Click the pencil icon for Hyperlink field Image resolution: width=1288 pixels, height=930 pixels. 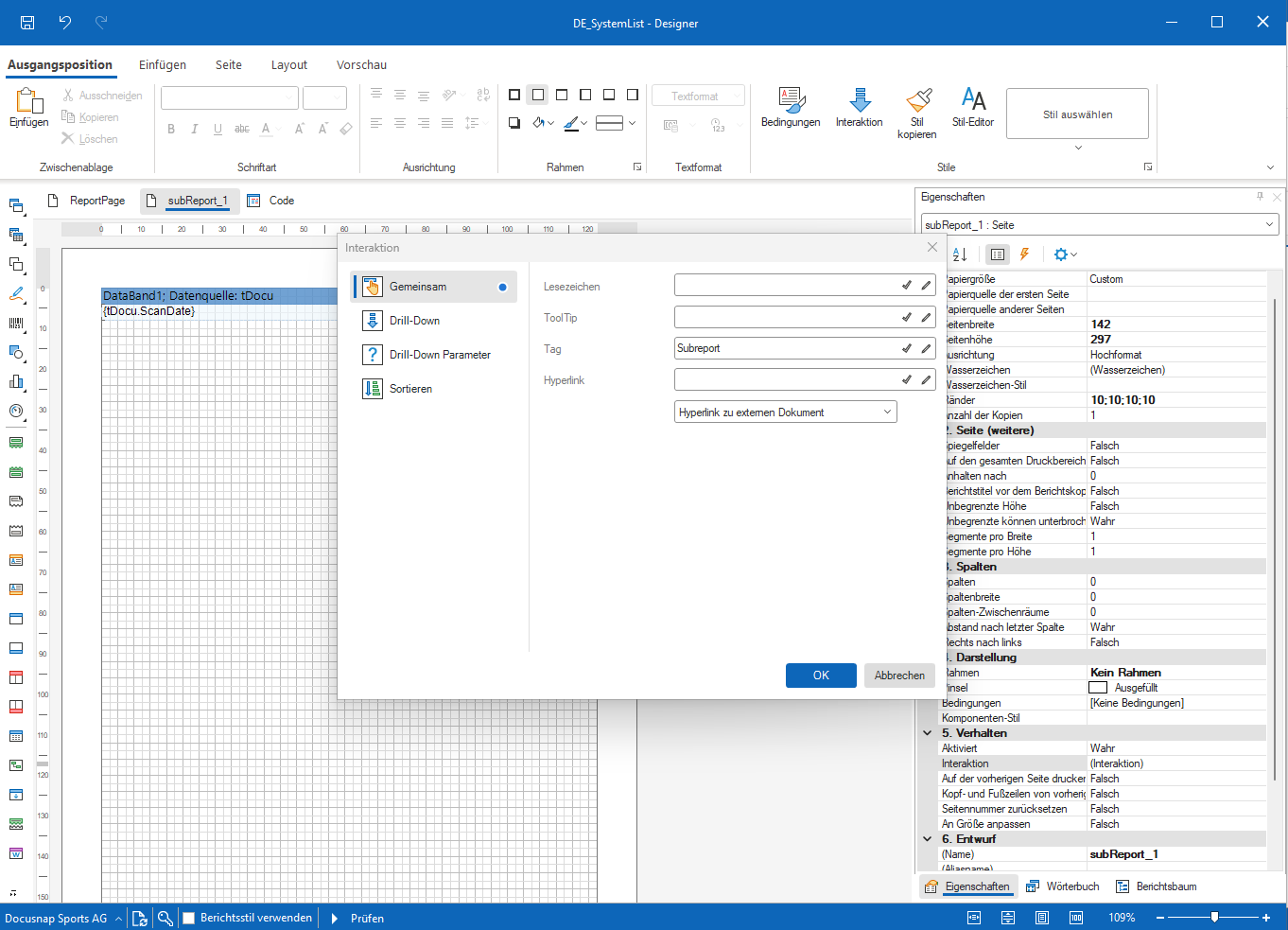click(x=926, y=379)
